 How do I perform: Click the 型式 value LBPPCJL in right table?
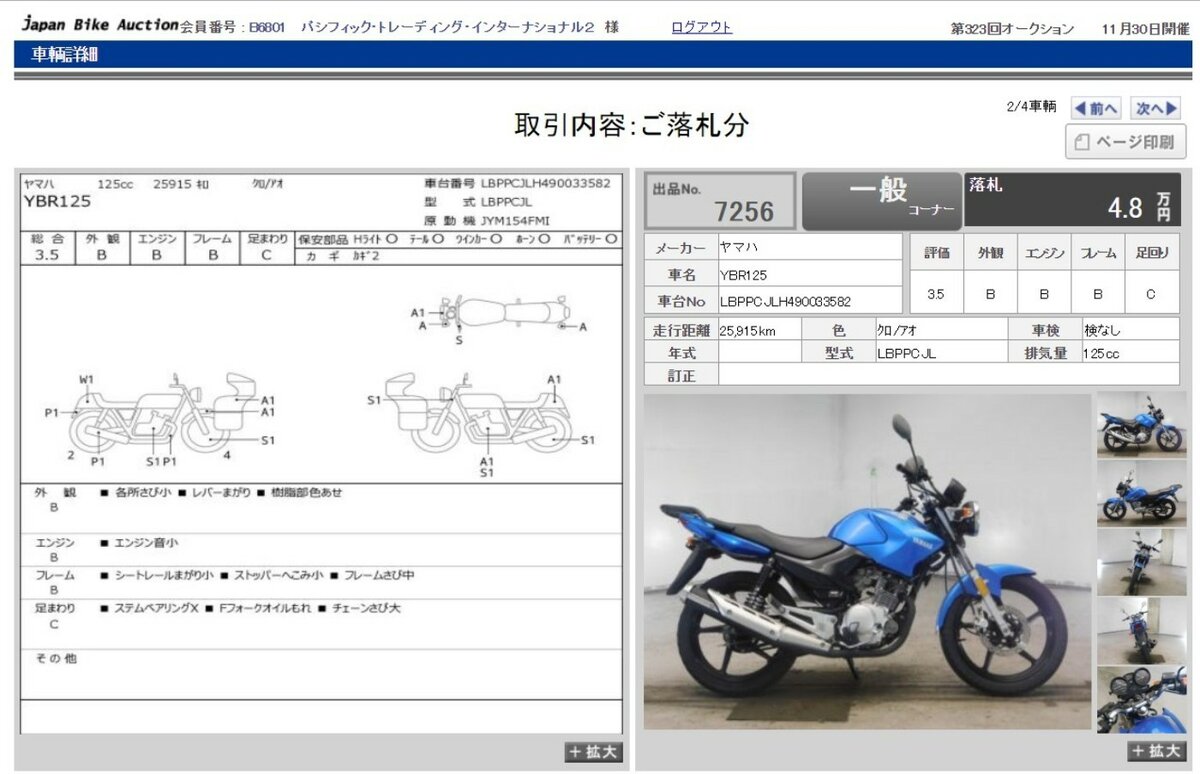pyautogui.click(x=907, y=354)
